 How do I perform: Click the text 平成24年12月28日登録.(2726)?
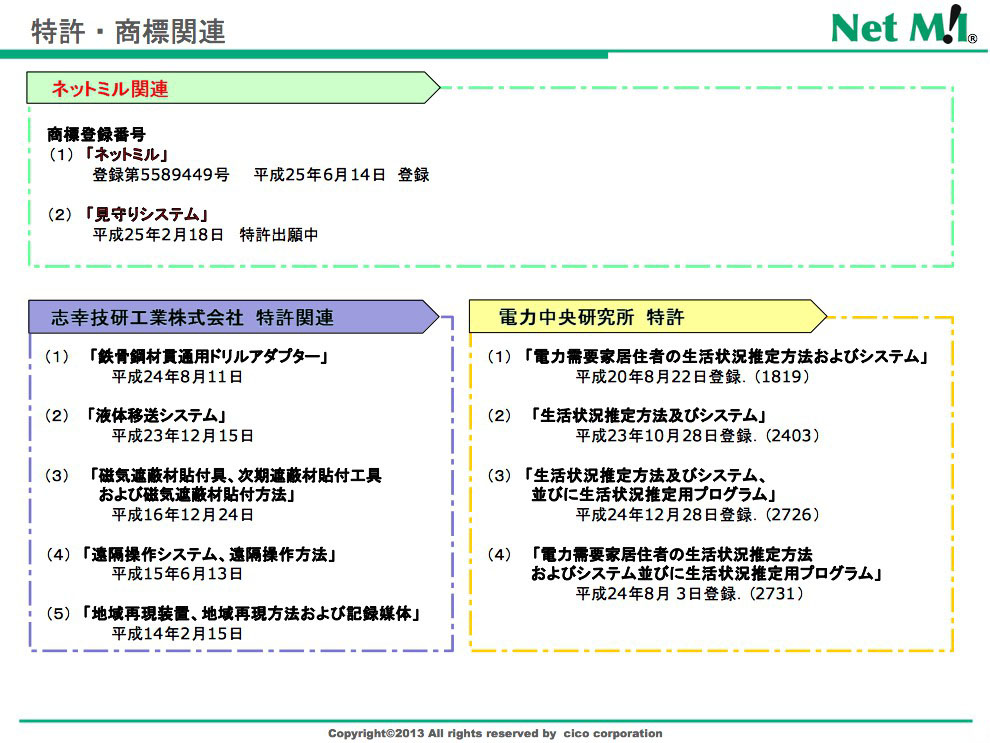click(698, 514)
